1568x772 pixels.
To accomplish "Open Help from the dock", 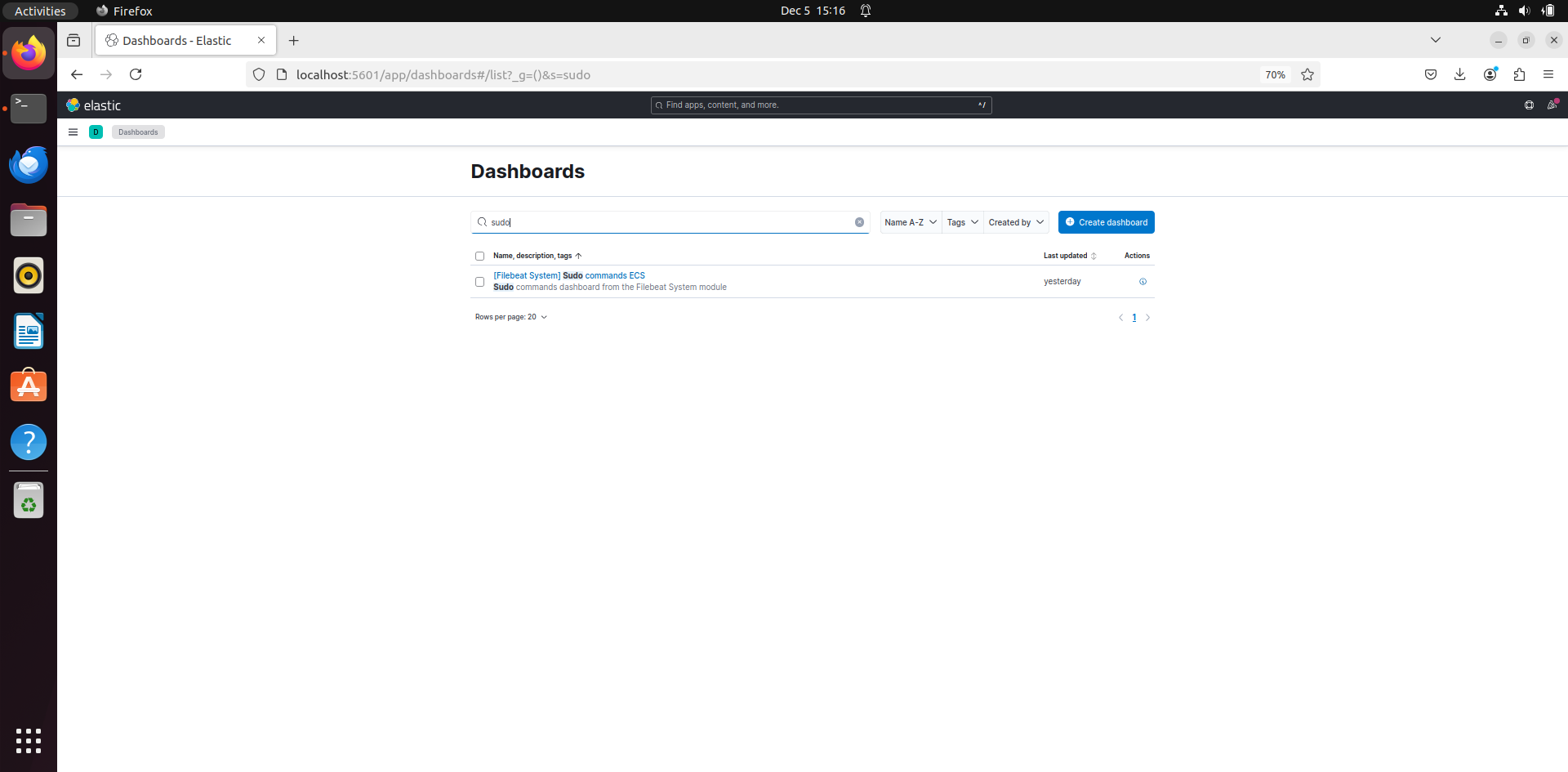I will 29,442.
